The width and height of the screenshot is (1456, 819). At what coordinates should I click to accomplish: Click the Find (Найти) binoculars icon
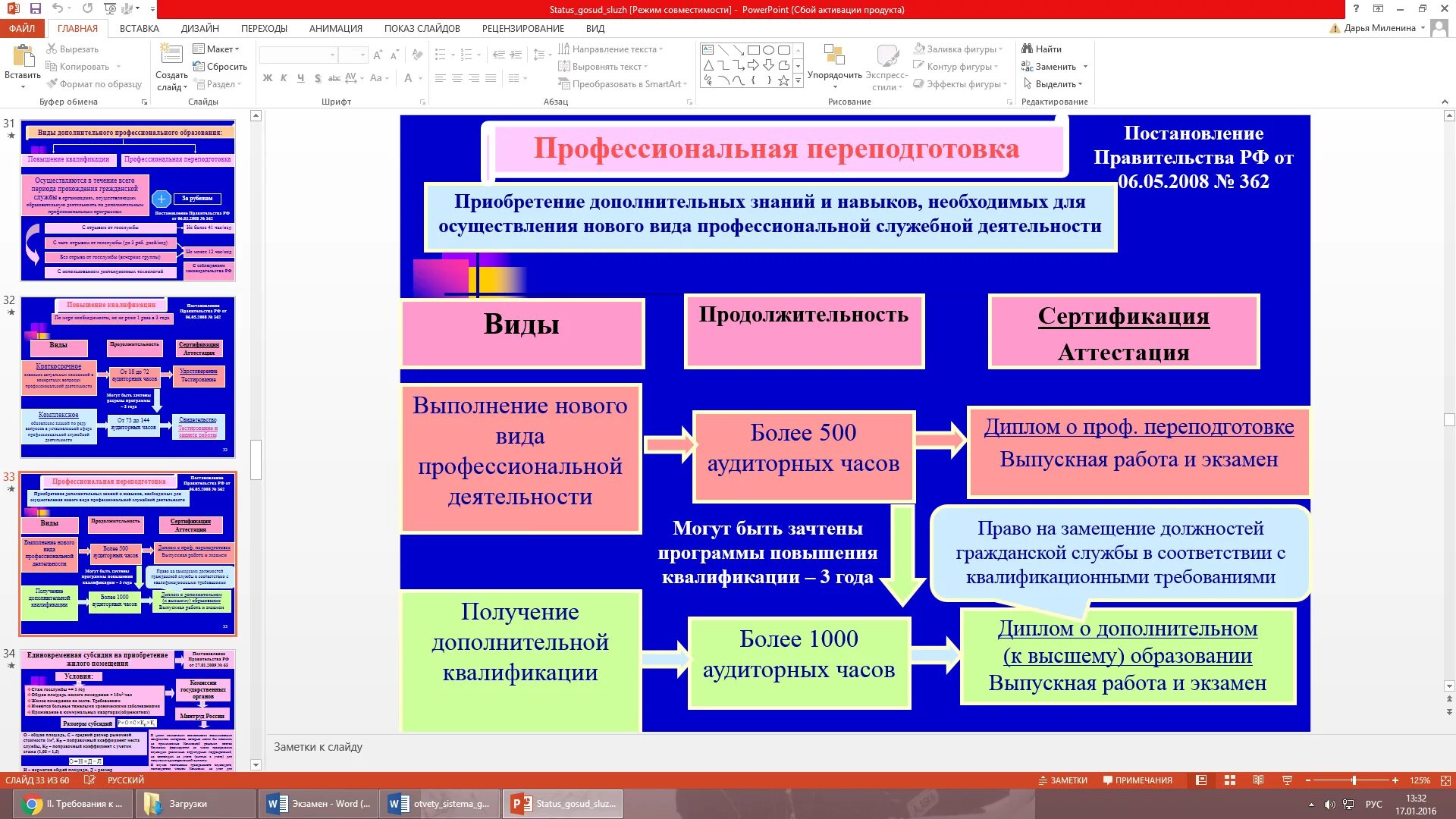tap(1028, 49)
